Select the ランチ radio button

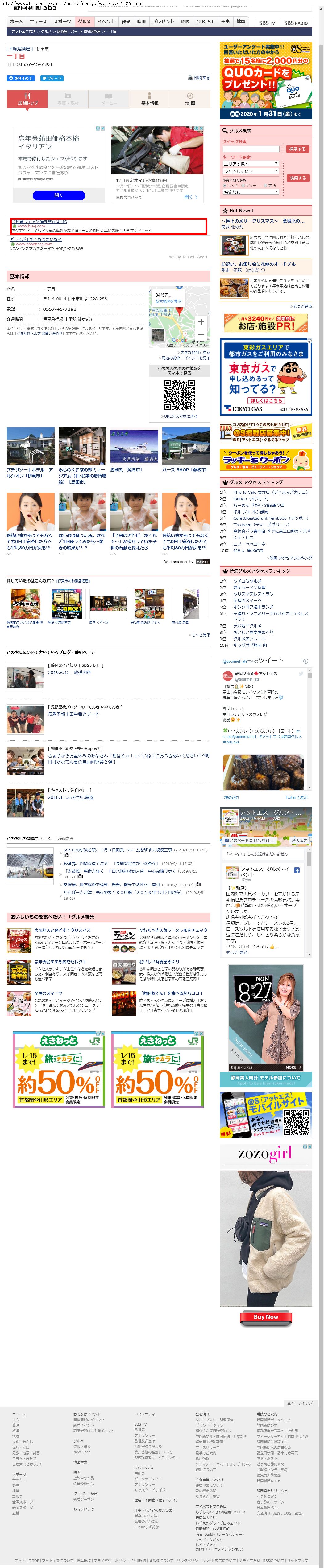pyautogui.click(x=225, y=186)
